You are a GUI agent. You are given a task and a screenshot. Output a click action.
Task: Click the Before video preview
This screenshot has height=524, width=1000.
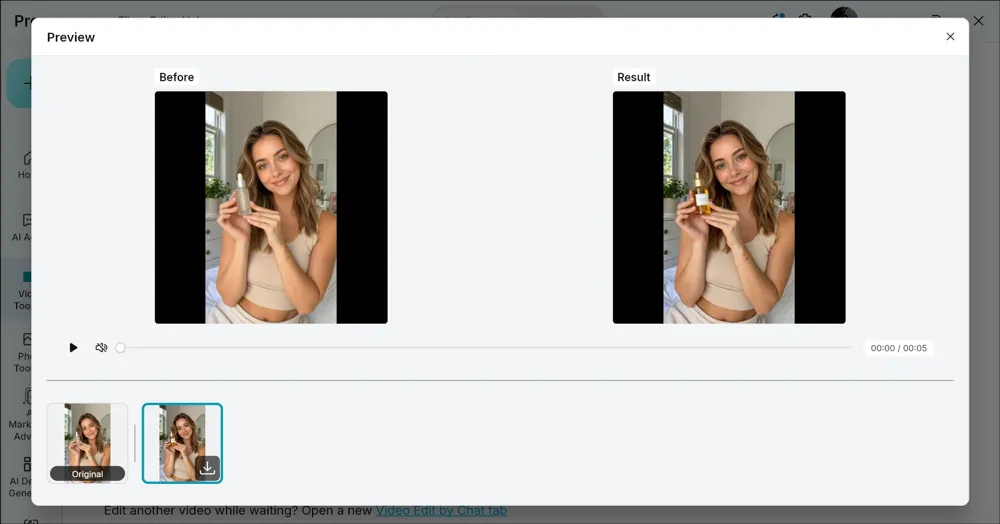[271, 207]
